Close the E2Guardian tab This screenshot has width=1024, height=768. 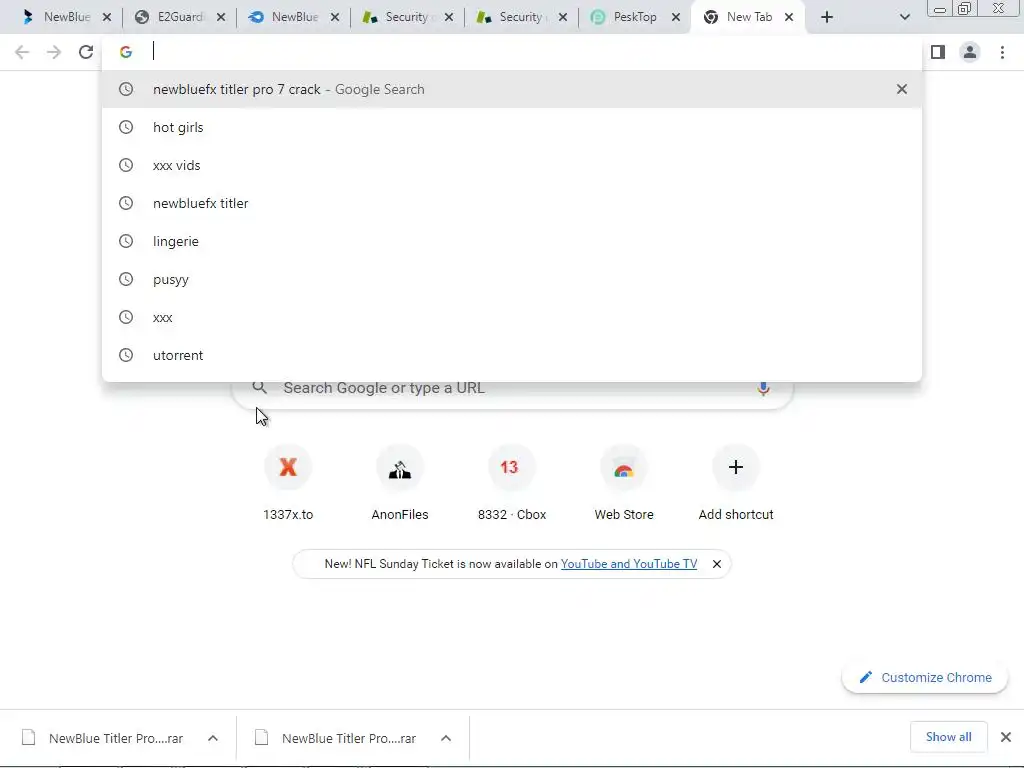221,17
